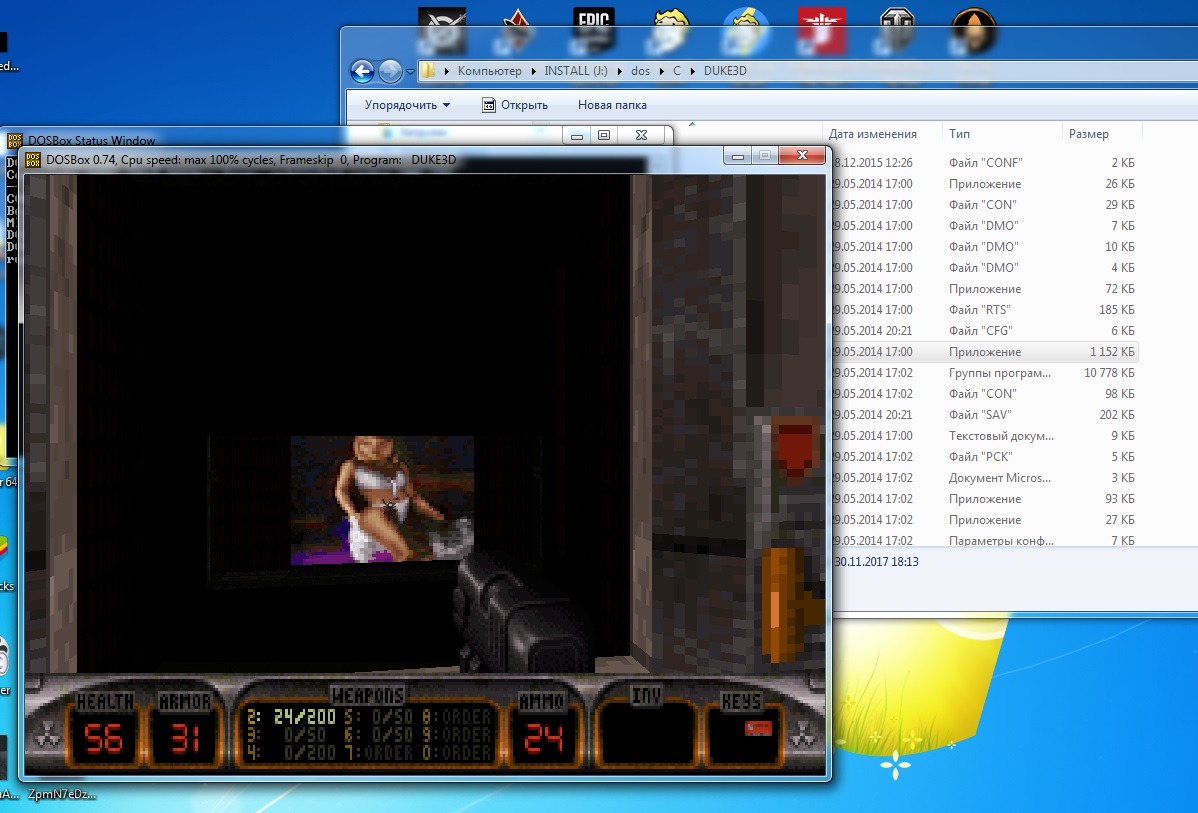Create a folder with Новая папка
Screen dimensions: 1198x813
[x=612, y=105]
